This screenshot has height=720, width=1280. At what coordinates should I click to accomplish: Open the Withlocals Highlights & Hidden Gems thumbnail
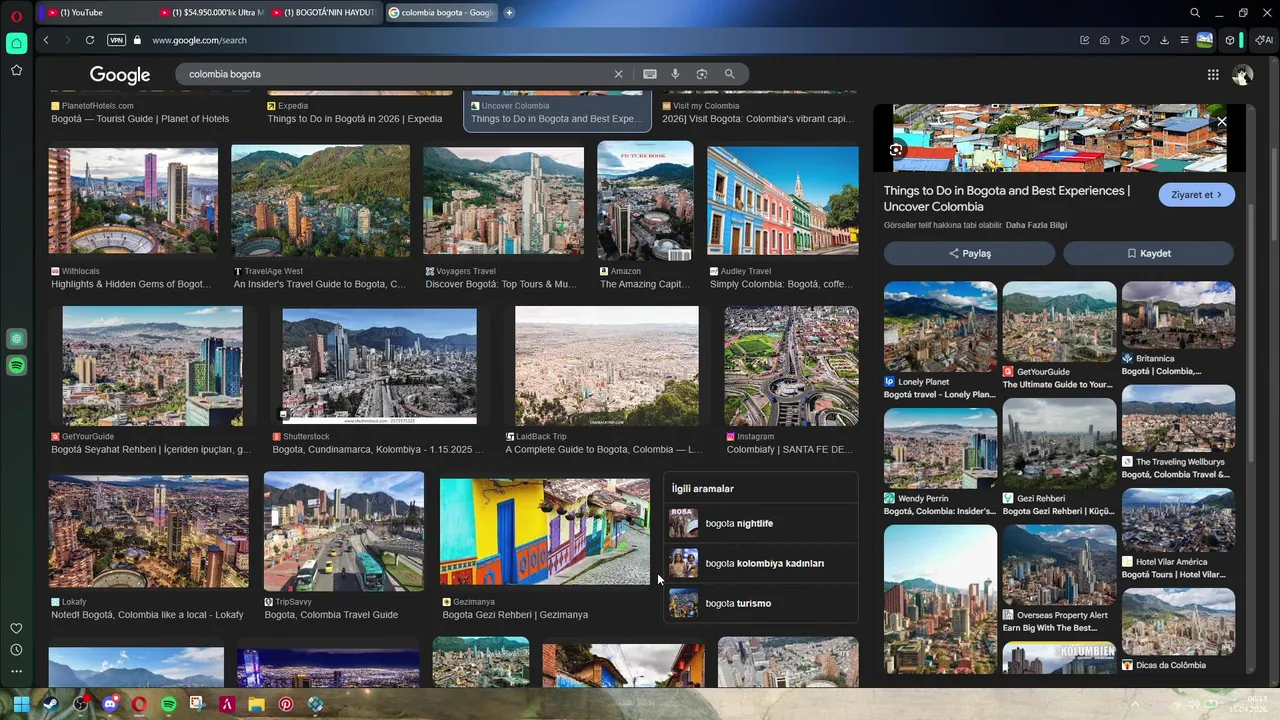[133, 201]
